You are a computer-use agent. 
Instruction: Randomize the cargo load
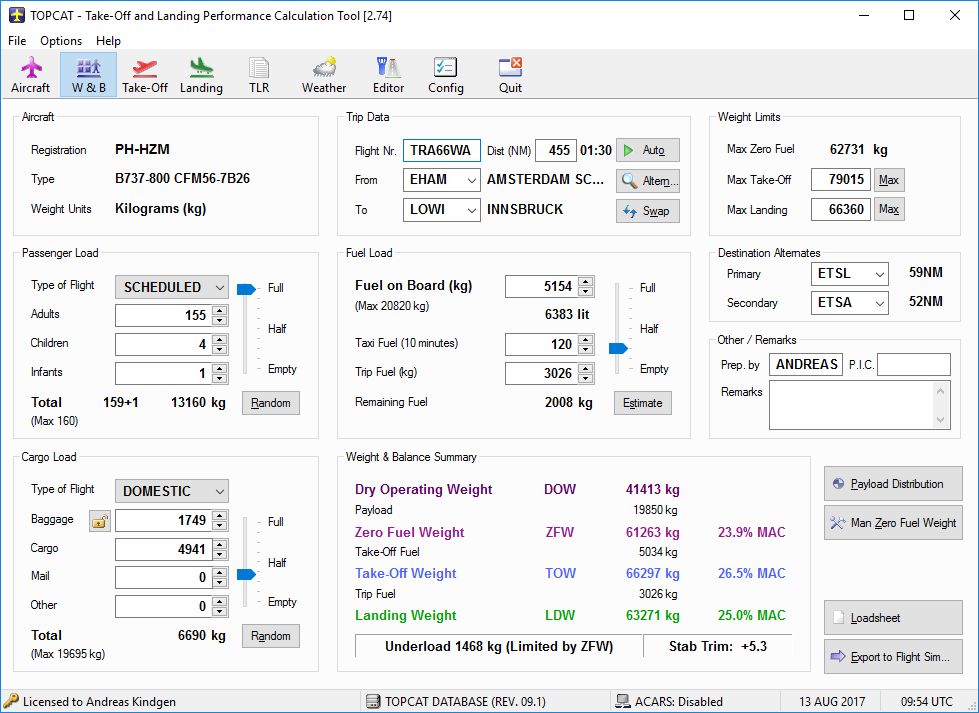270,636
